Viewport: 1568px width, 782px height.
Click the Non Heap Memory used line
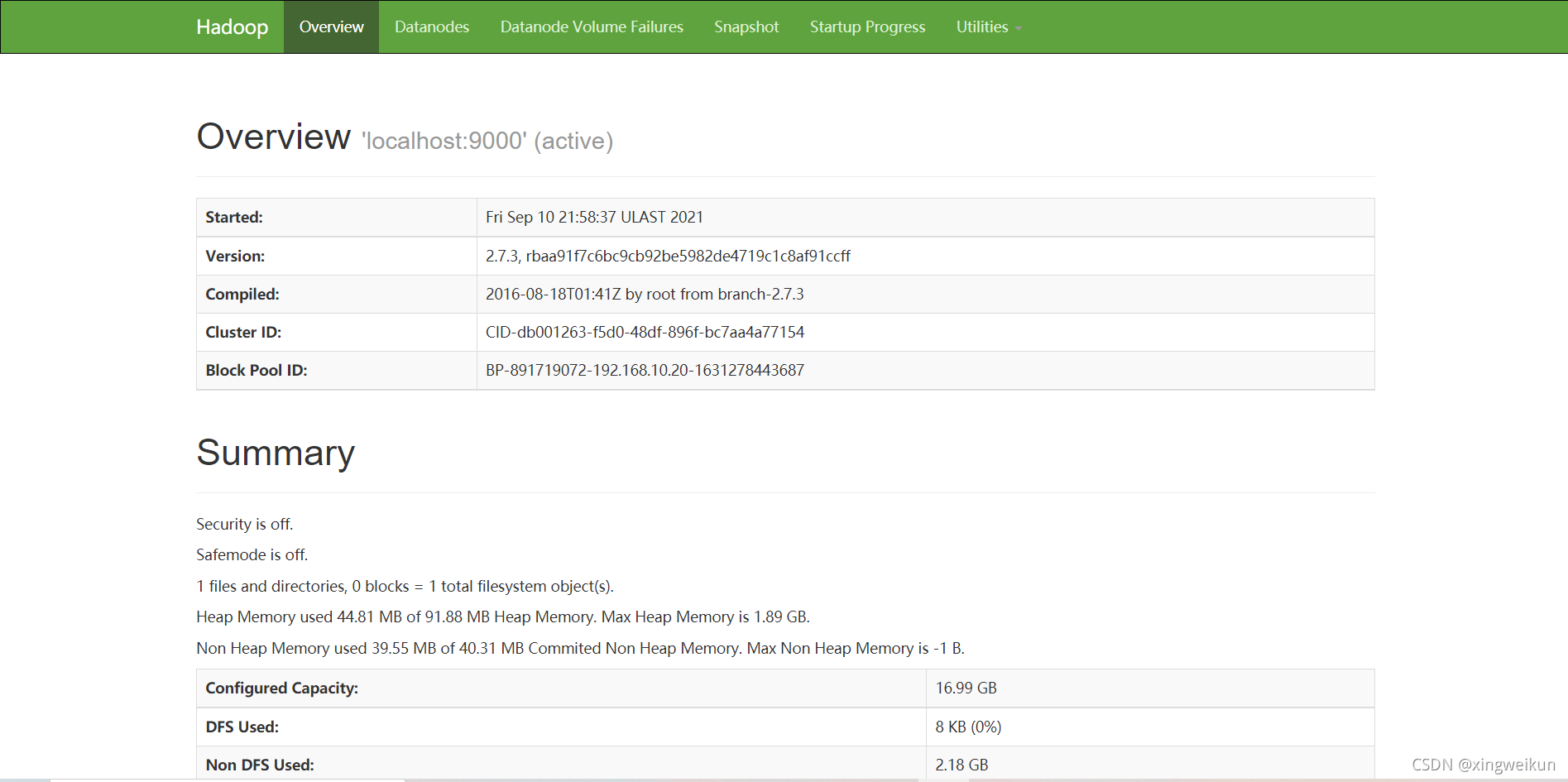point(580,648)
